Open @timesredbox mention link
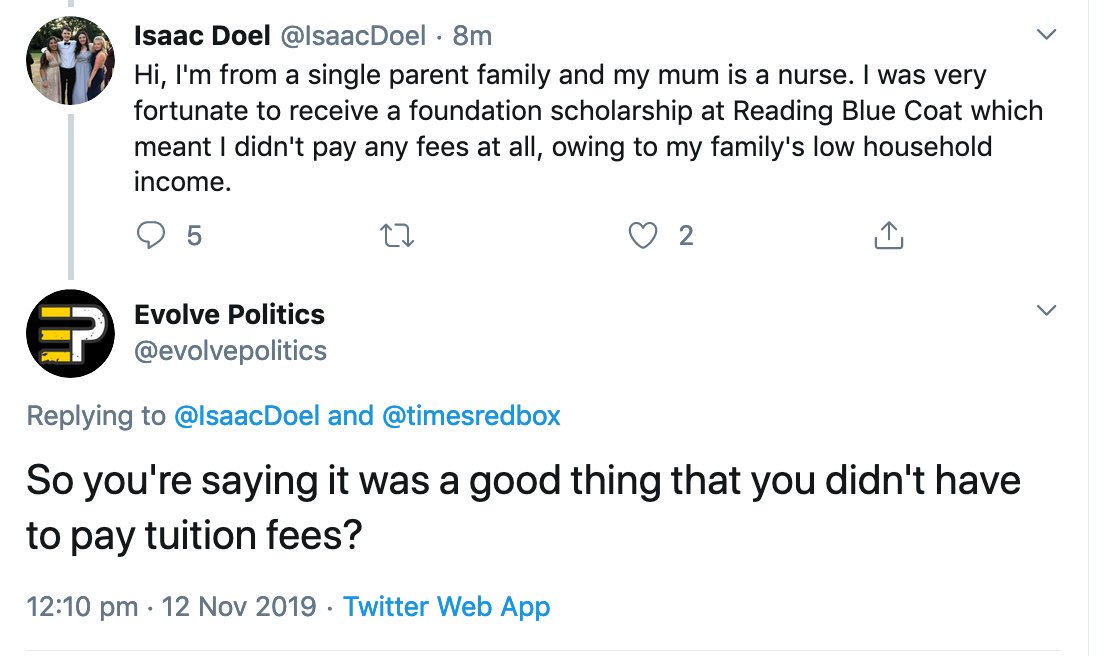Image resolution: width=1105 pixels, height=656 pixels. (x=471, y=416)
